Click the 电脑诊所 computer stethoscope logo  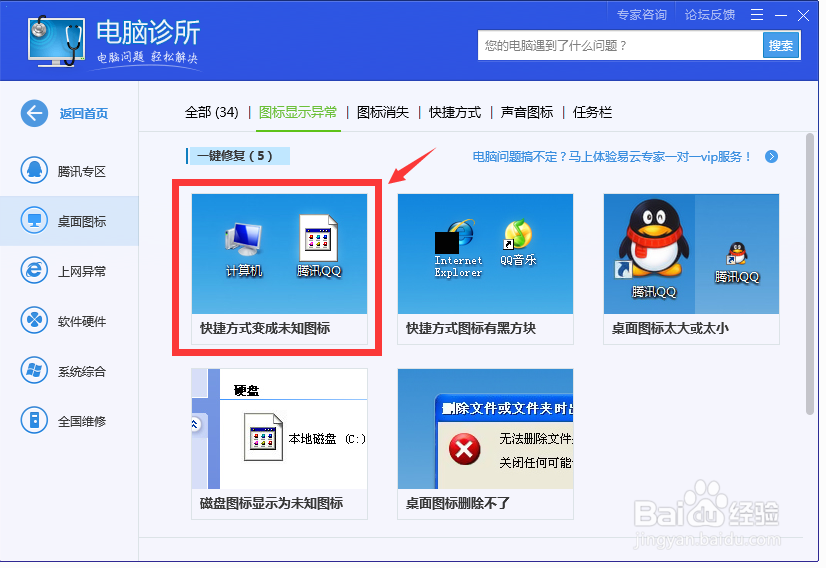(56, 41)
